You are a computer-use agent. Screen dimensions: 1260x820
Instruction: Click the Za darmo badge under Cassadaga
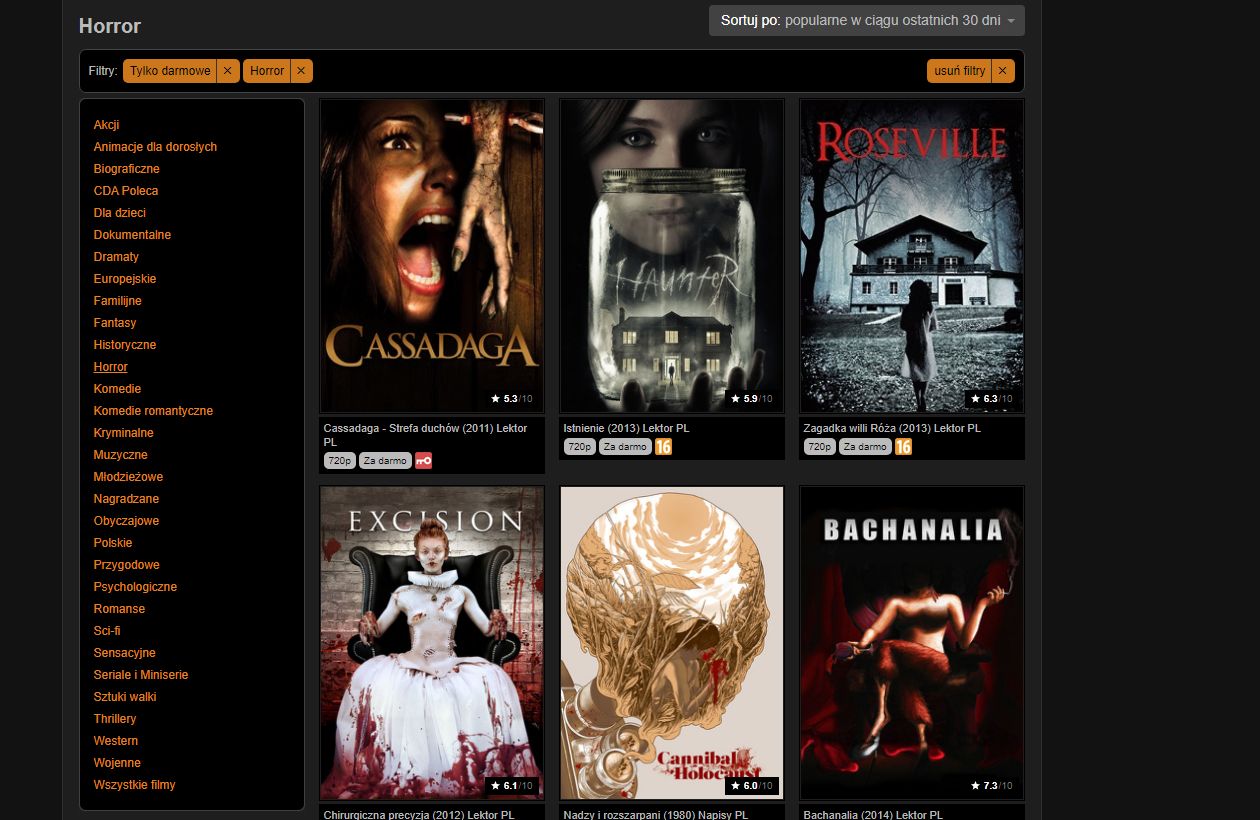click(x=385, y=461)
